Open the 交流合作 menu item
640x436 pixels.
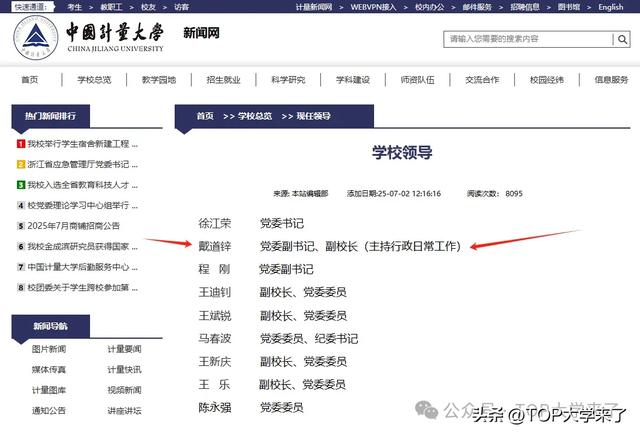click(x=482, y=80)
